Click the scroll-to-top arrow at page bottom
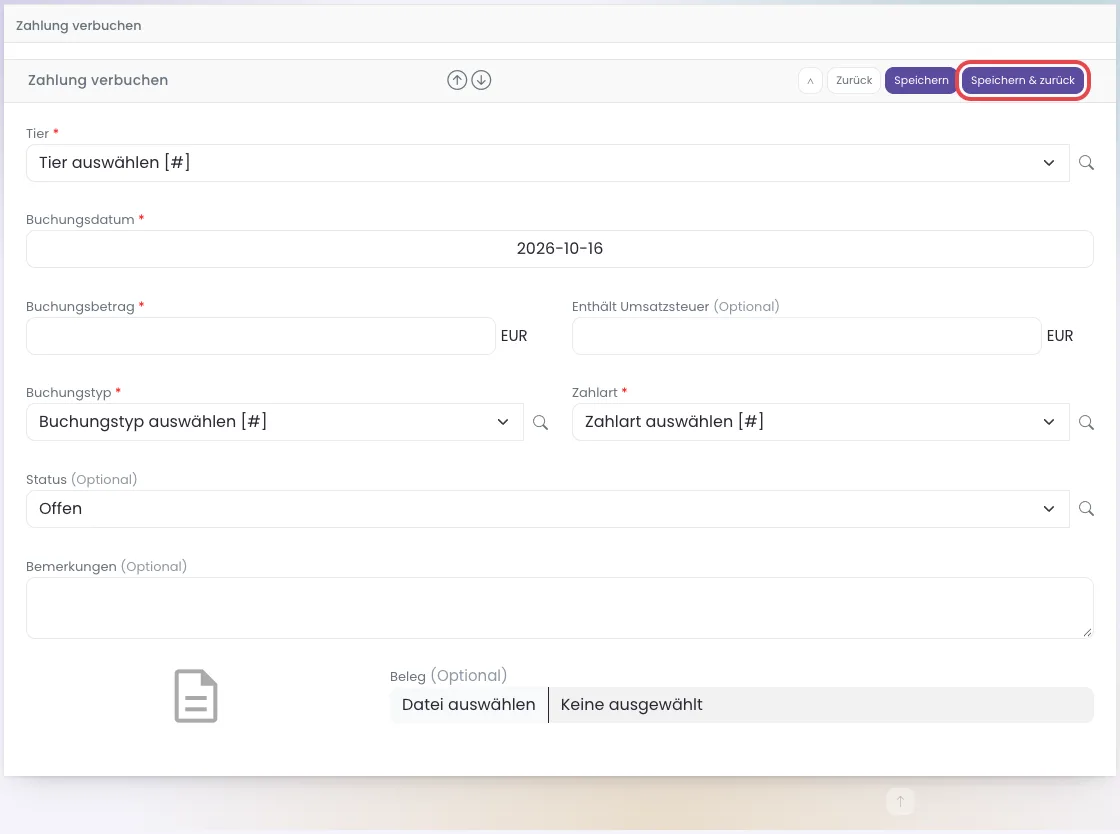This screenshot has width=1120, height=834. tap(900, 801)
